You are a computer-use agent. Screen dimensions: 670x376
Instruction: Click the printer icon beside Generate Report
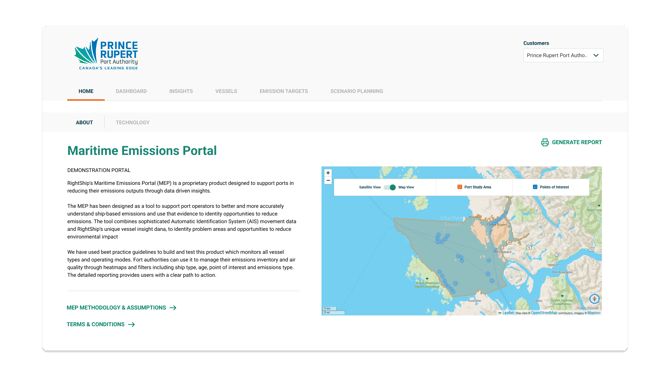[x=544, y=142]
